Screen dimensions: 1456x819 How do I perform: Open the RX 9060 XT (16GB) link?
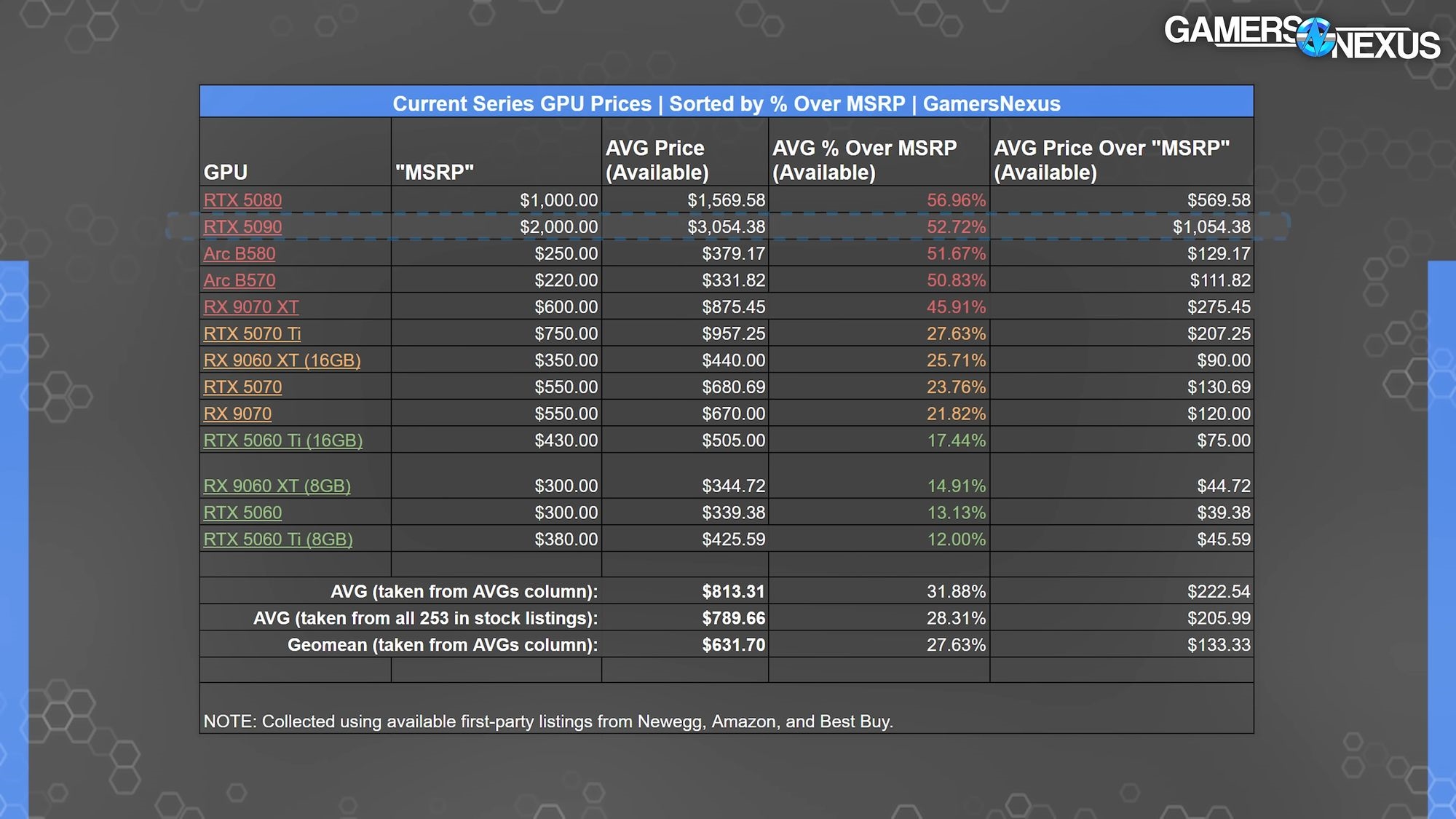pyautogui.click(x=282, y=360)
